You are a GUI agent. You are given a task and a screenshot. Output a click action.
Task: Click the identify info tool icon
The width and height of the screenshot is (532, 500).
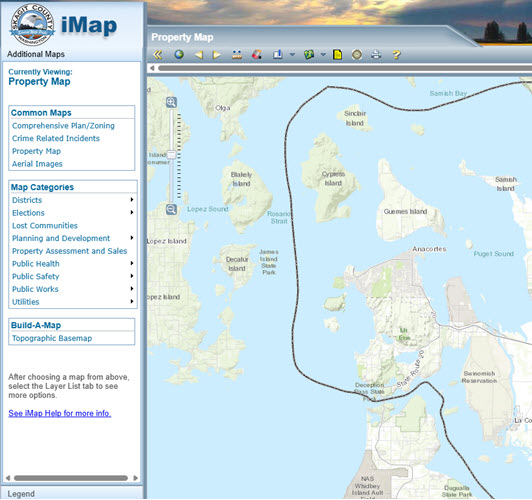pos(278,55)
